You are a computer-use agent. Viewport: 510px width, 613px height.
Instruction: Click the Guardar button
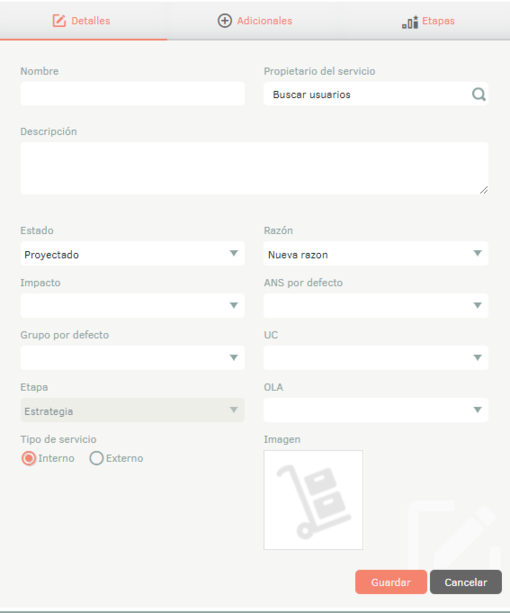click(391, 582)
